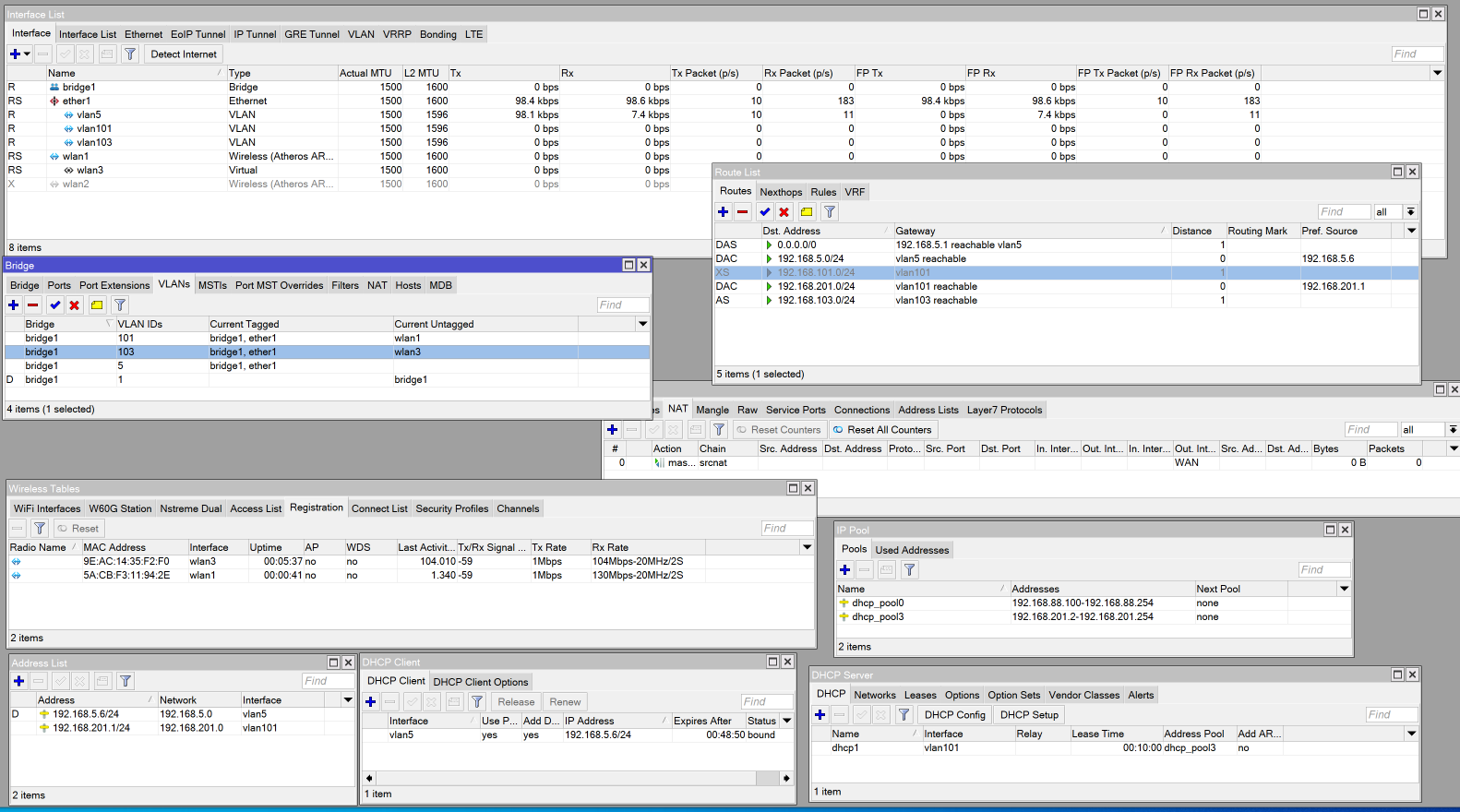Remove the selected route in Route List
The width and height of the screenshot is (1460, 812).
[x=743, y=212]
